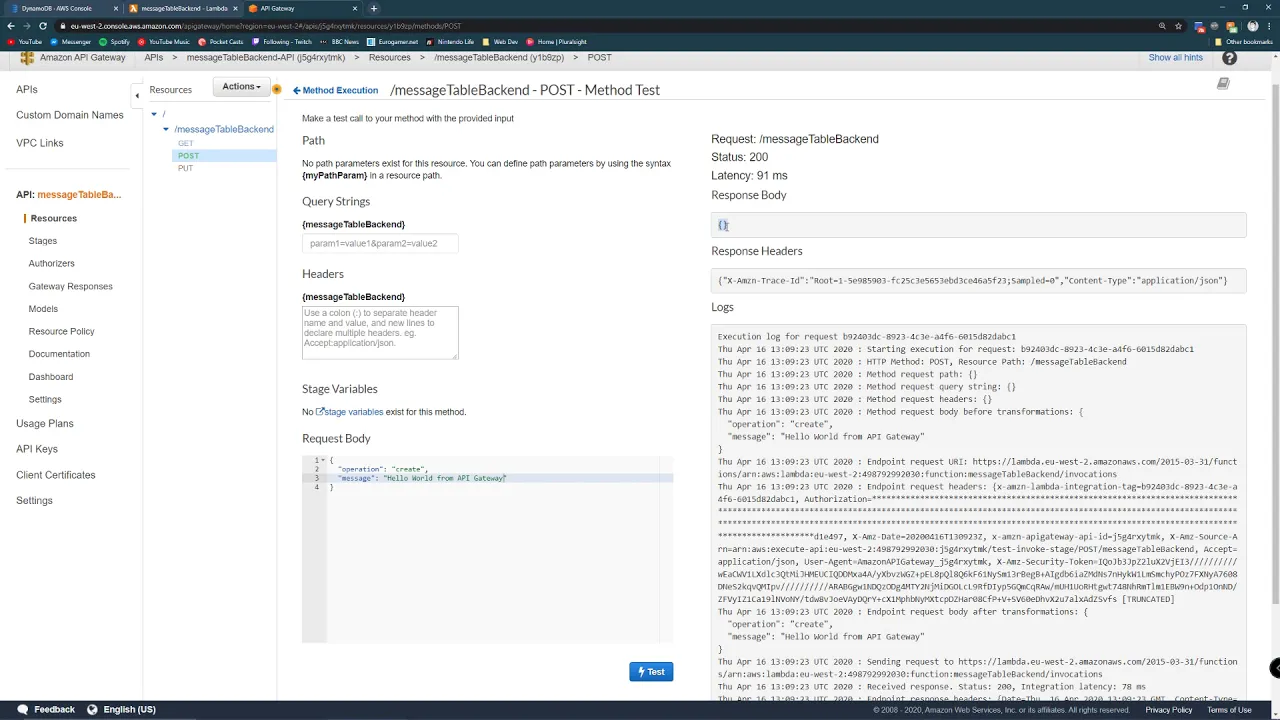
Task: Click the orange indicator dot beside Actions
Action: click(x=277, y=89)
